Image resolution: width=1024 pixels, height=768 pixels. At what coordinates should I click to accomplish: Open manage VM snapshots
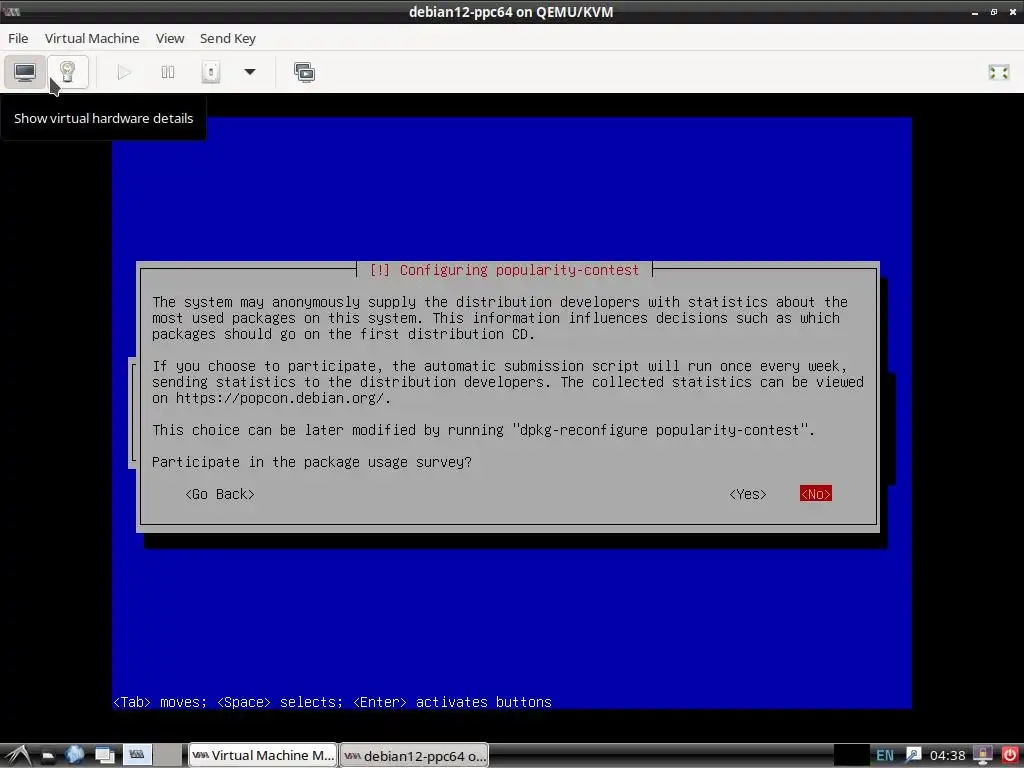(304, 72)
